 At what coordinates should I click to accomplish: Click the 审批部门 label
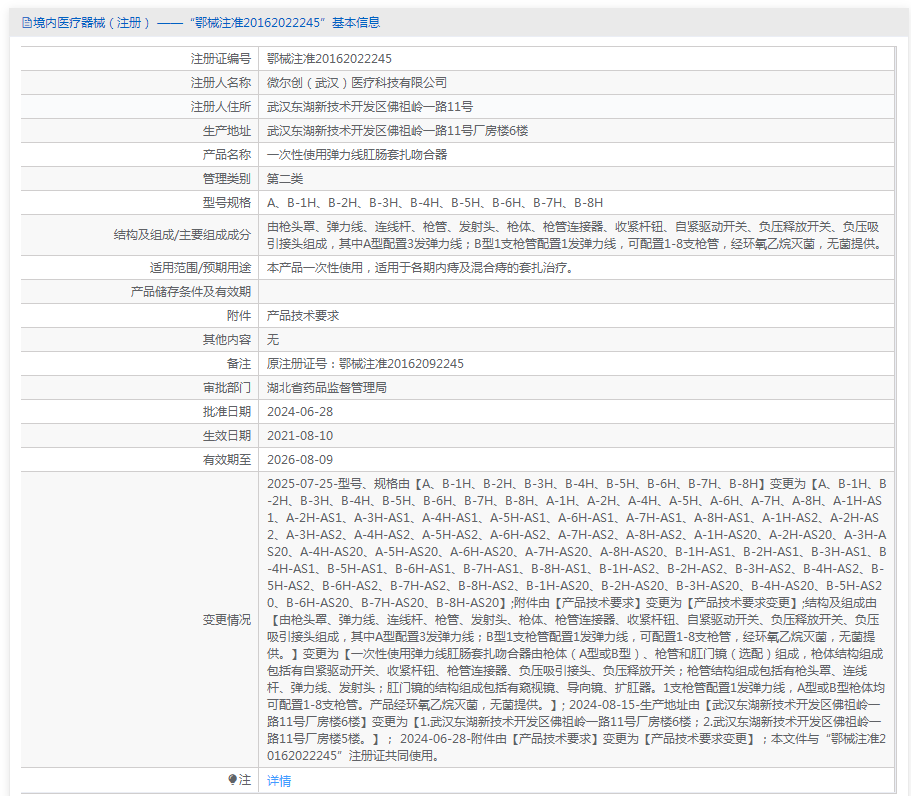[227, 388]
